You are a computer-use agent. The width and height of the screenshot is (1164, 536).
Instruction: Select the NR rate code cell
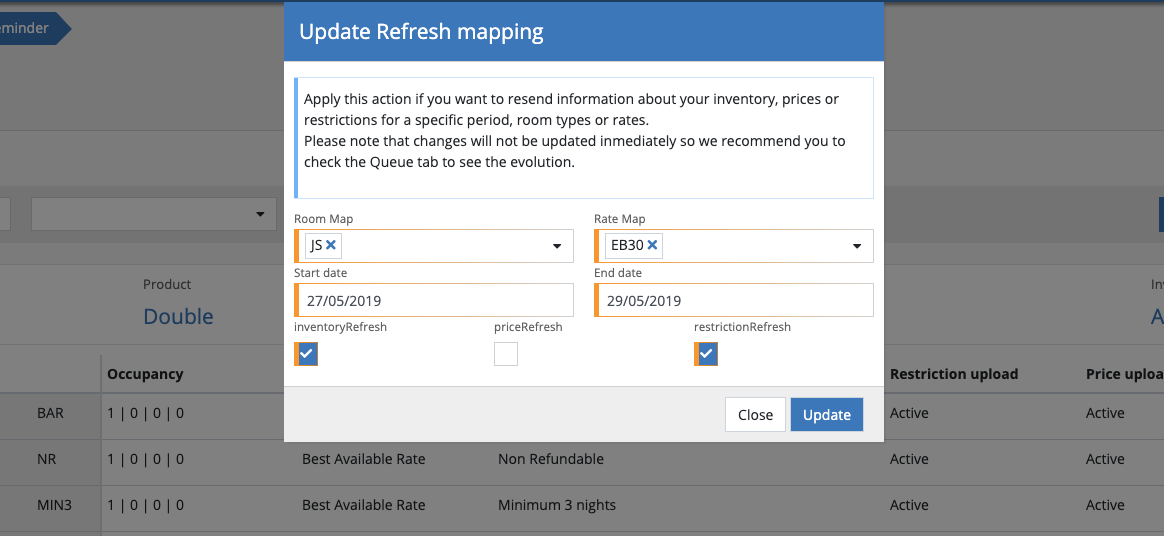pos(49,459)
